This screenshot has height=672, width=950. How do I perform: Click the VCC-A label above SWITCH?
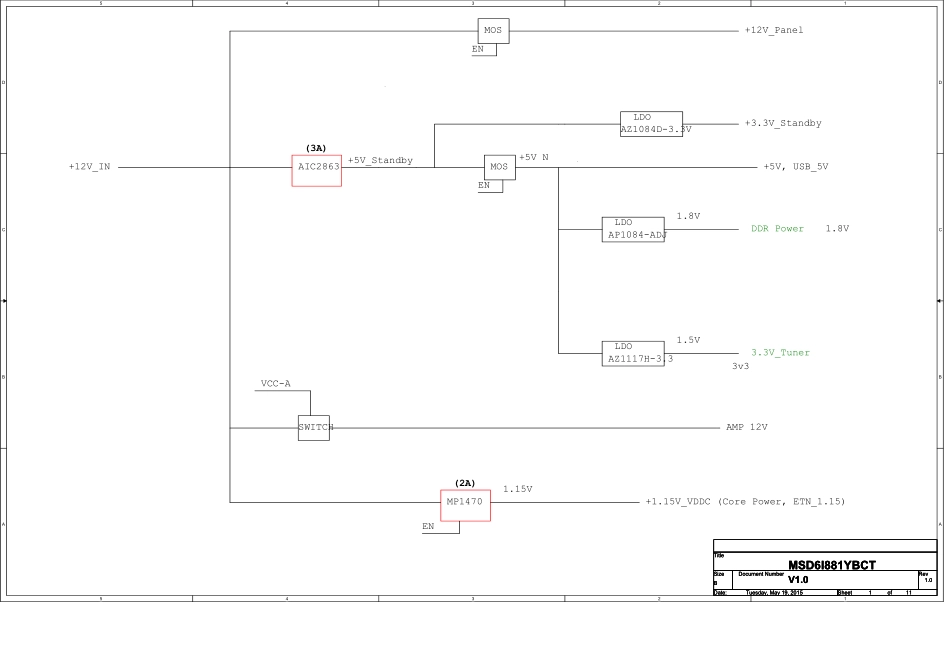click(x=275, y=383)
